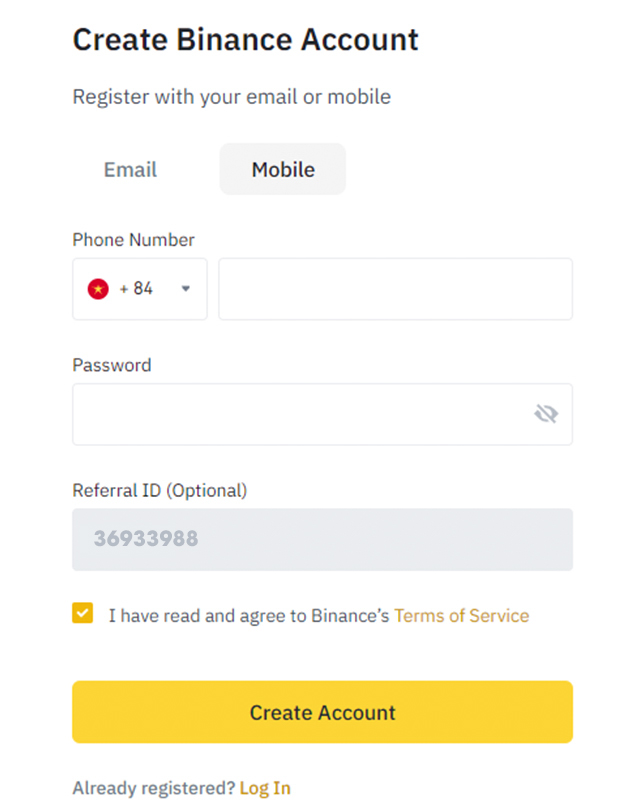
Task: Click the Register with your email subtitle
Action: [x=231, y=97]
